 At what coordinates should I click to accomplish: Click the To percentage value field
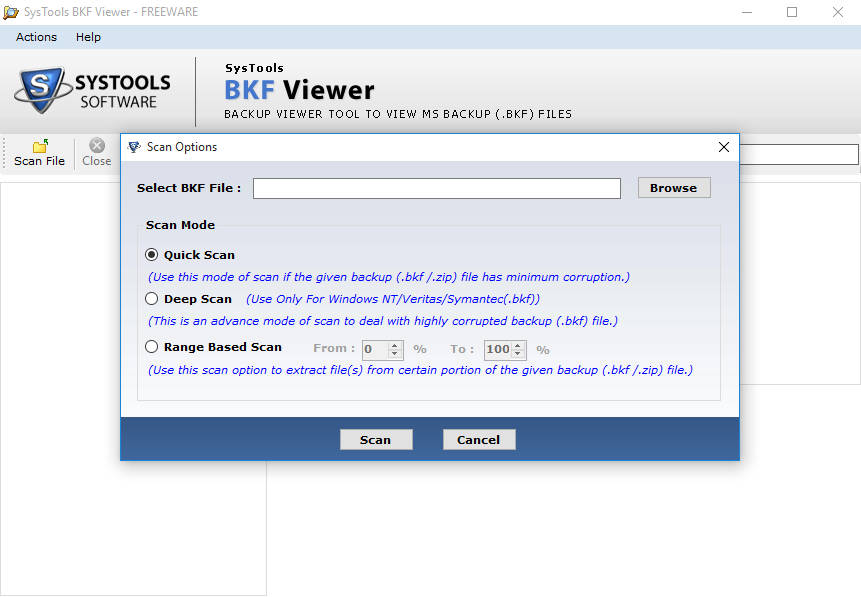point(497,350)
